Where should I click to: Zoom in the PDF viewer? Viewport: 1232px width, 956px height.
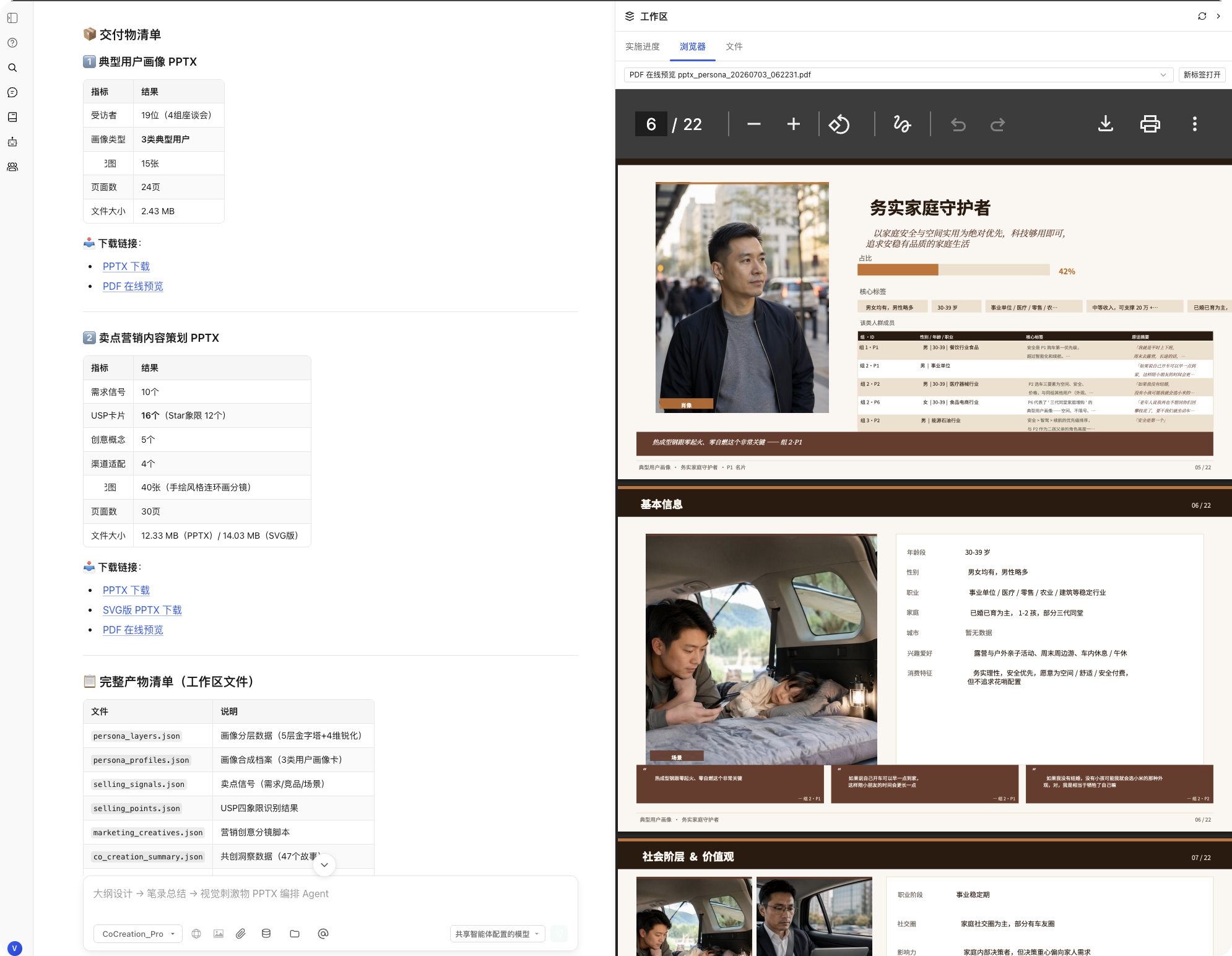pos(793,124)
